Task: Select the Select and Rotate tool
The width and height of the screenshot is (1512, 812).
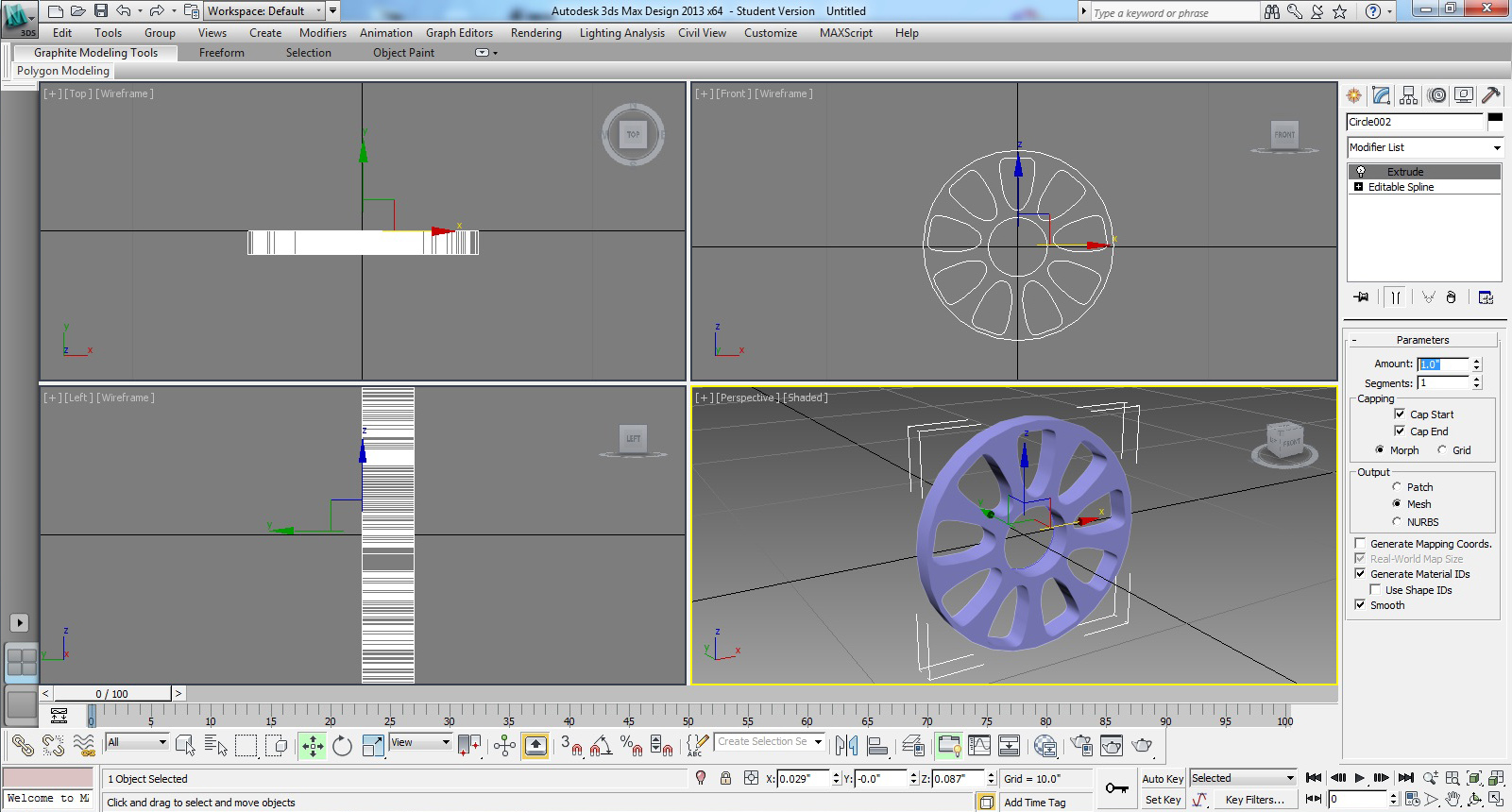Action: (x=342, y=746)
